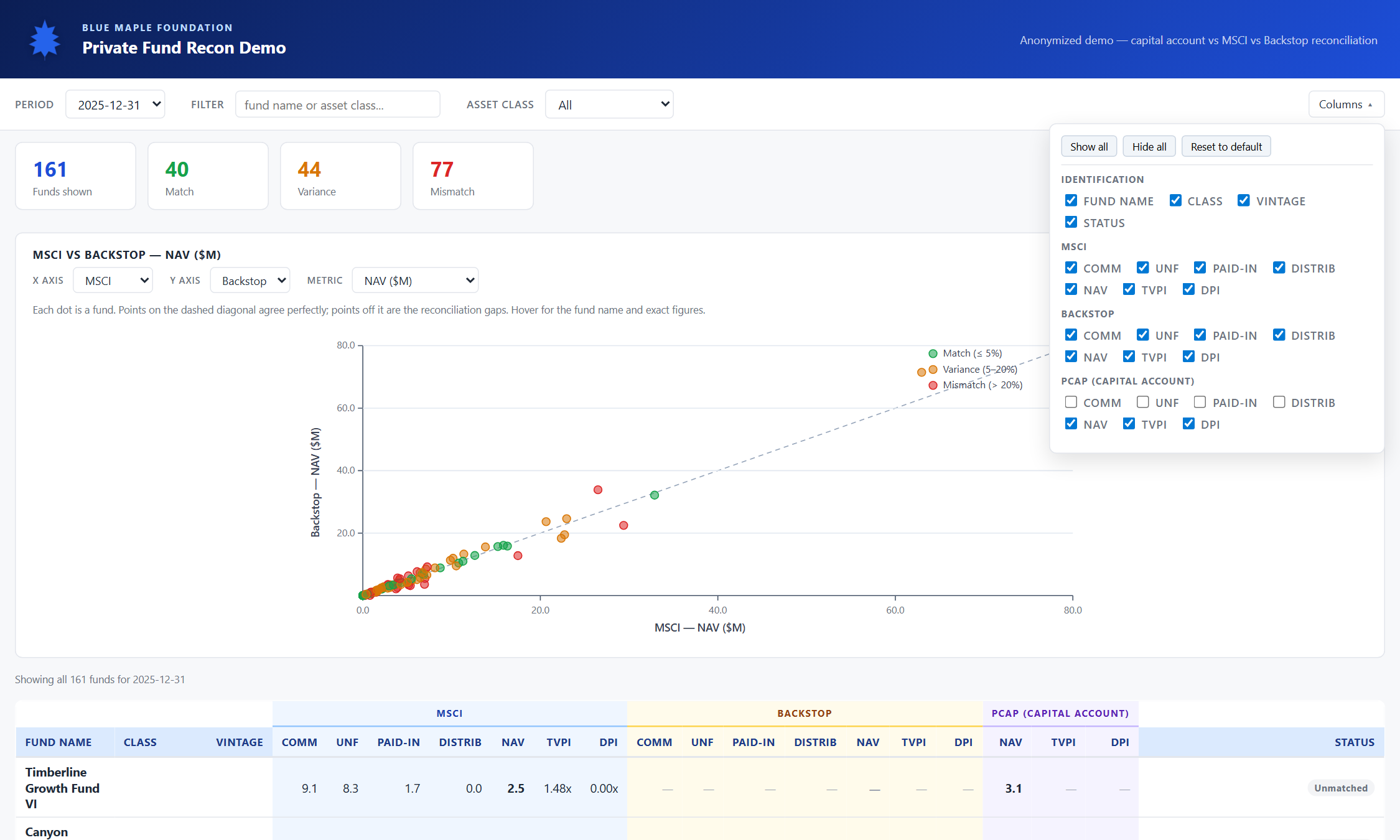
Task: Open the PERIOD date dropdown
Action: pyautogui.click(x=115, y=105)
